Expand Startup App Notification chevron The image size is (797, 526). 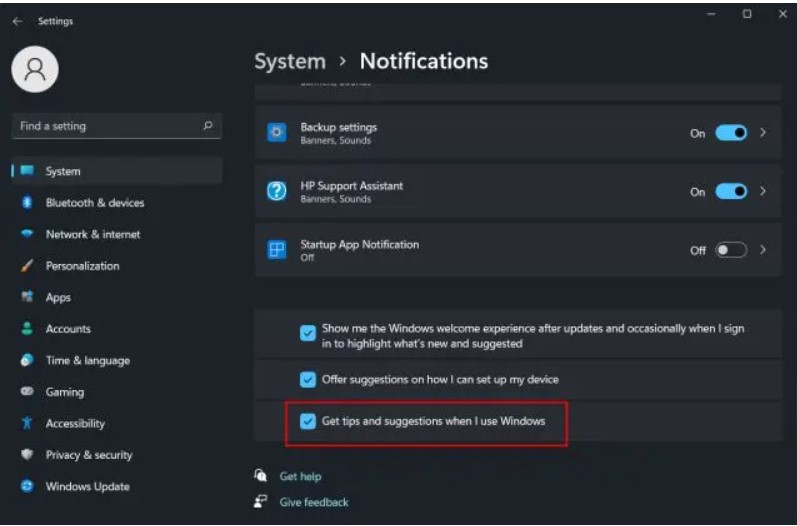[x=764, y=250]
